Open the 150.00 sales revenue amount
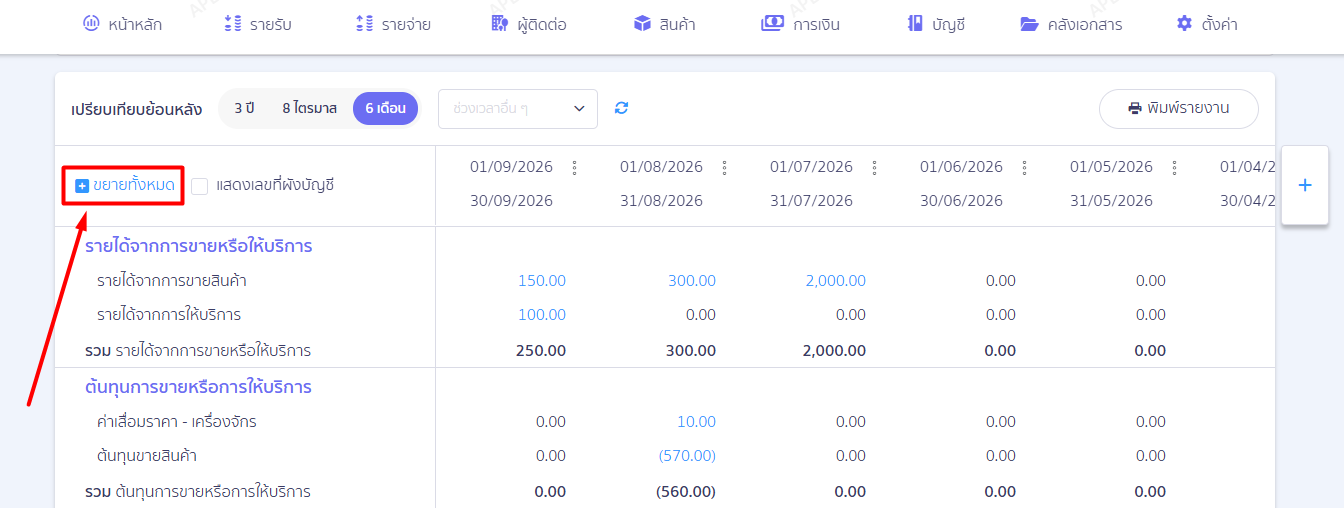The height and width of the screenshot is (508, 1344). pyautogui.click(x=542, y=281)
